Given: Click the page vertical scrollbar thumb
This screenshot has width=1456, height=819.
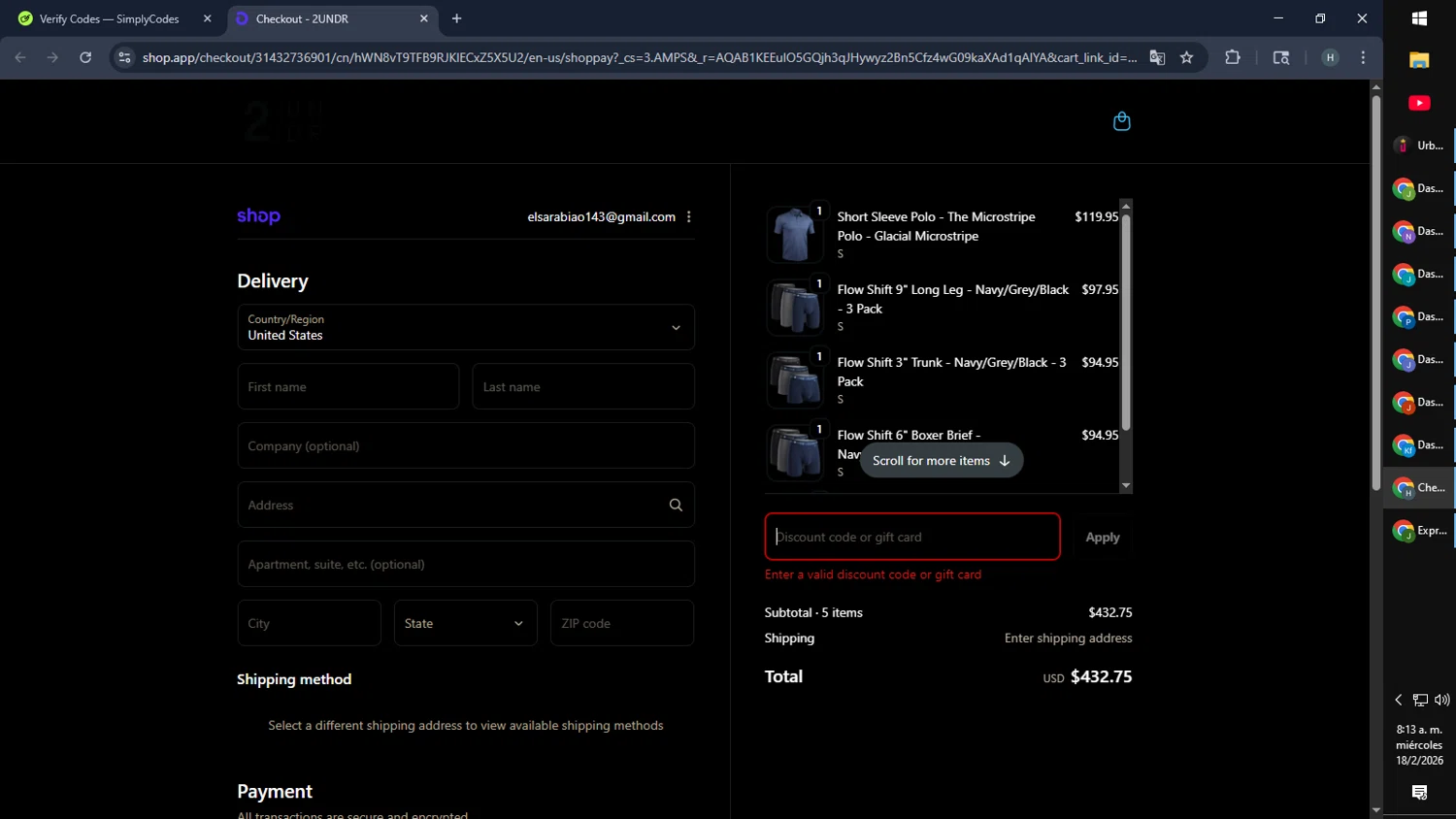Looking at the screenshot, I should tap(1375, 291).
